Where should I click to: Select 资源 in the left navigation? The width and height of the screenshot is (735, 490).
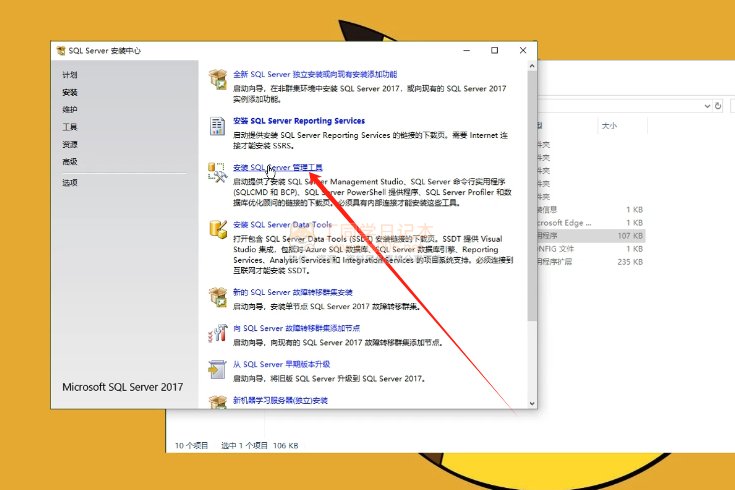[70, 144]
